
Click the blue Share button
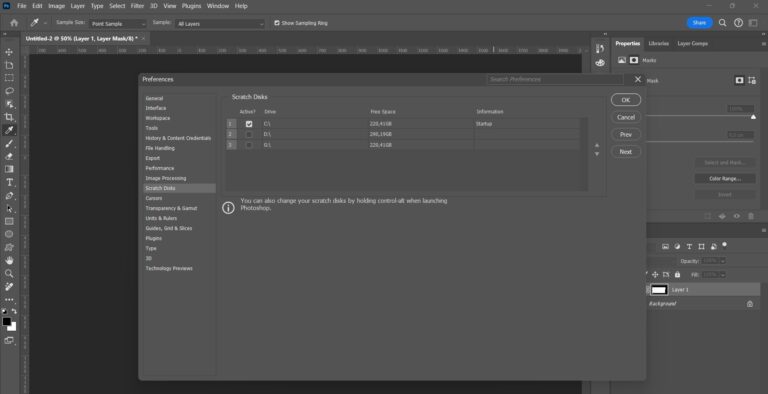pos(699,23)
